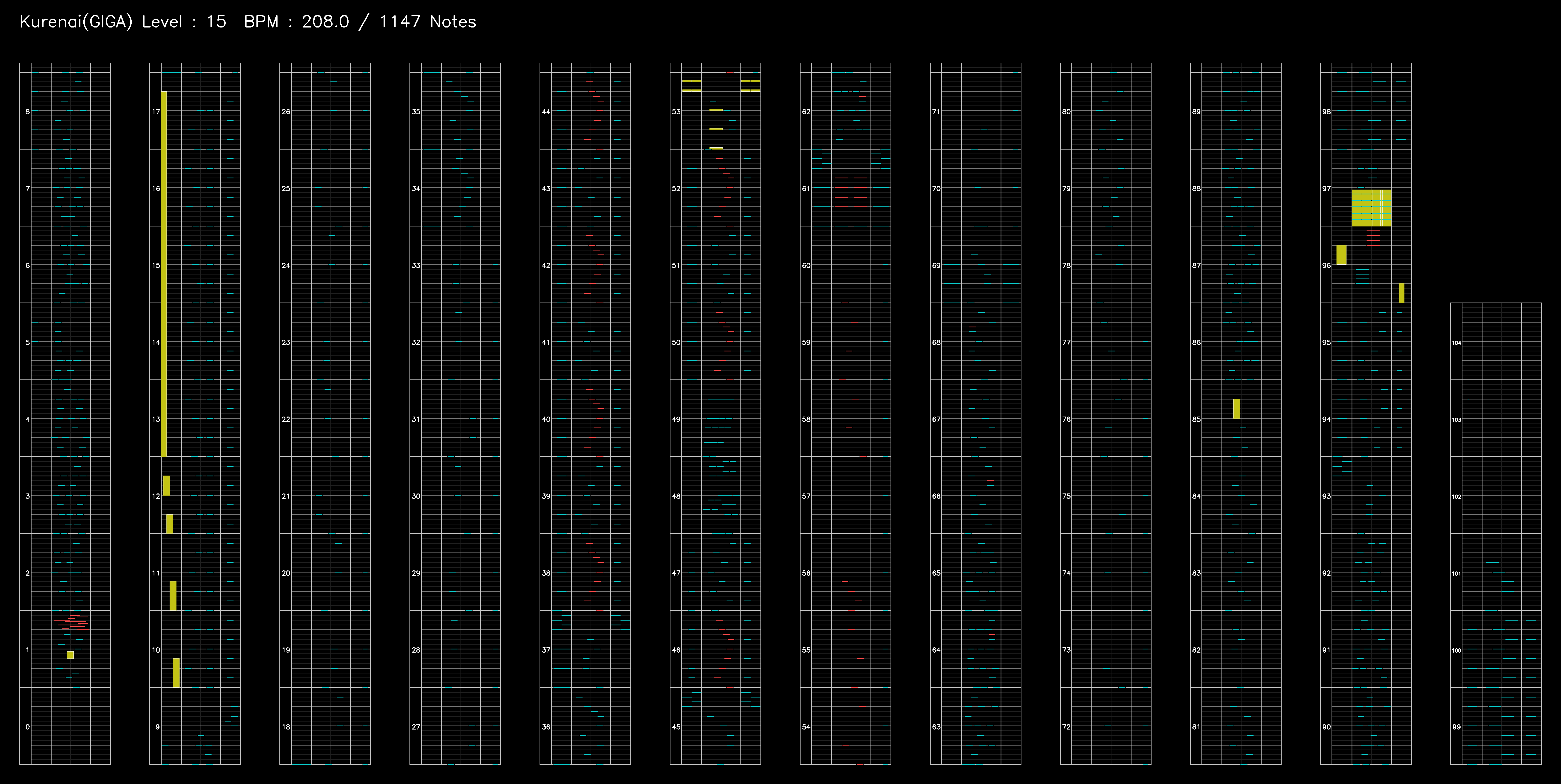Viewport: 1561px width, 784px height.
Task: Select measure number 94 label
Action: pos(1326,419)
